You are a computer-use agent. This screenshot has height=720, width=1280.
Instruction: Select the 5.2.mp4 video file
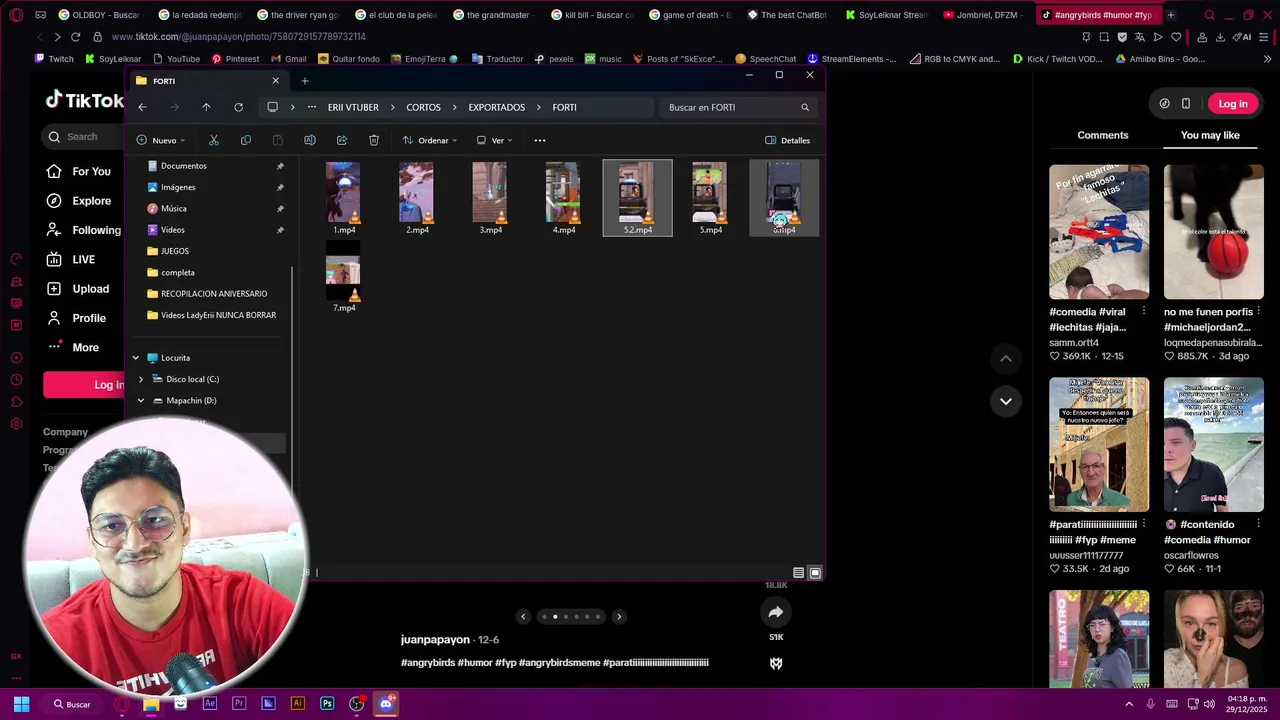[637, 198]
